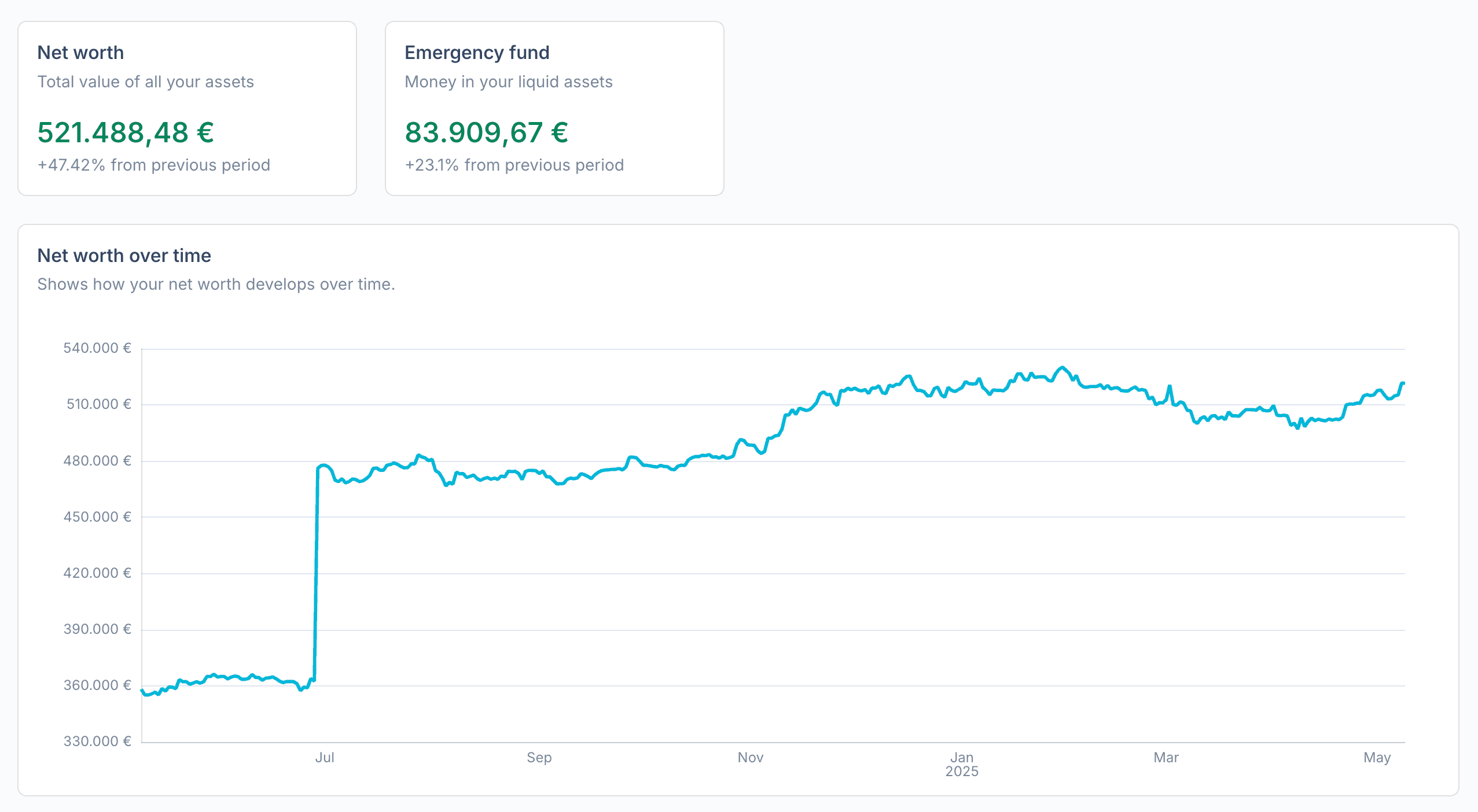Select the 521.488,48 € net worth value
Screen dimensions: 1478x812
pyautogui.click(x=126, y=132)
